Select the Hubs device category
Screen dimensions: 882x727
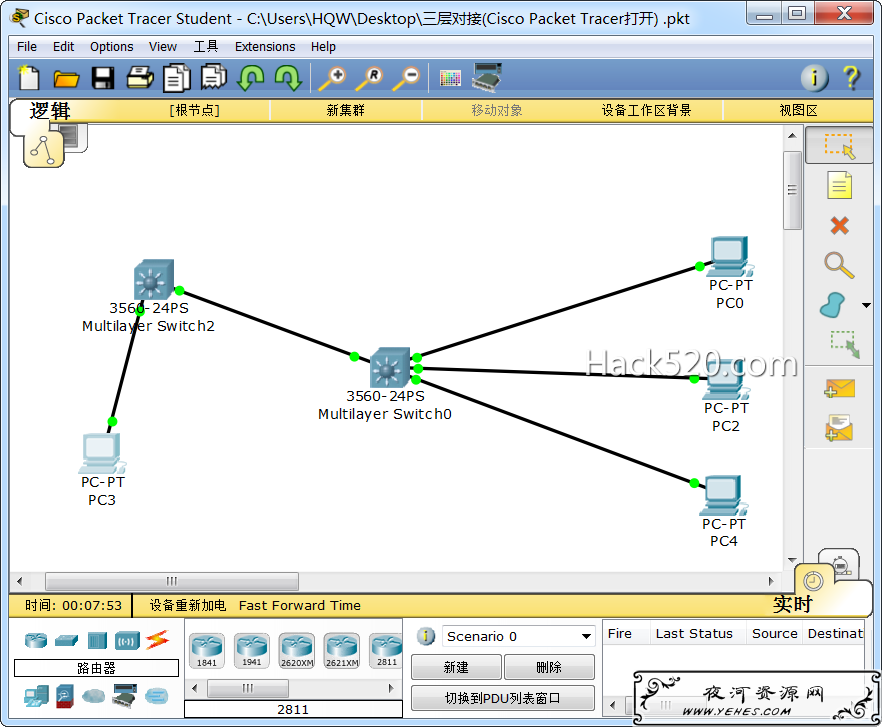pos(97,640)
